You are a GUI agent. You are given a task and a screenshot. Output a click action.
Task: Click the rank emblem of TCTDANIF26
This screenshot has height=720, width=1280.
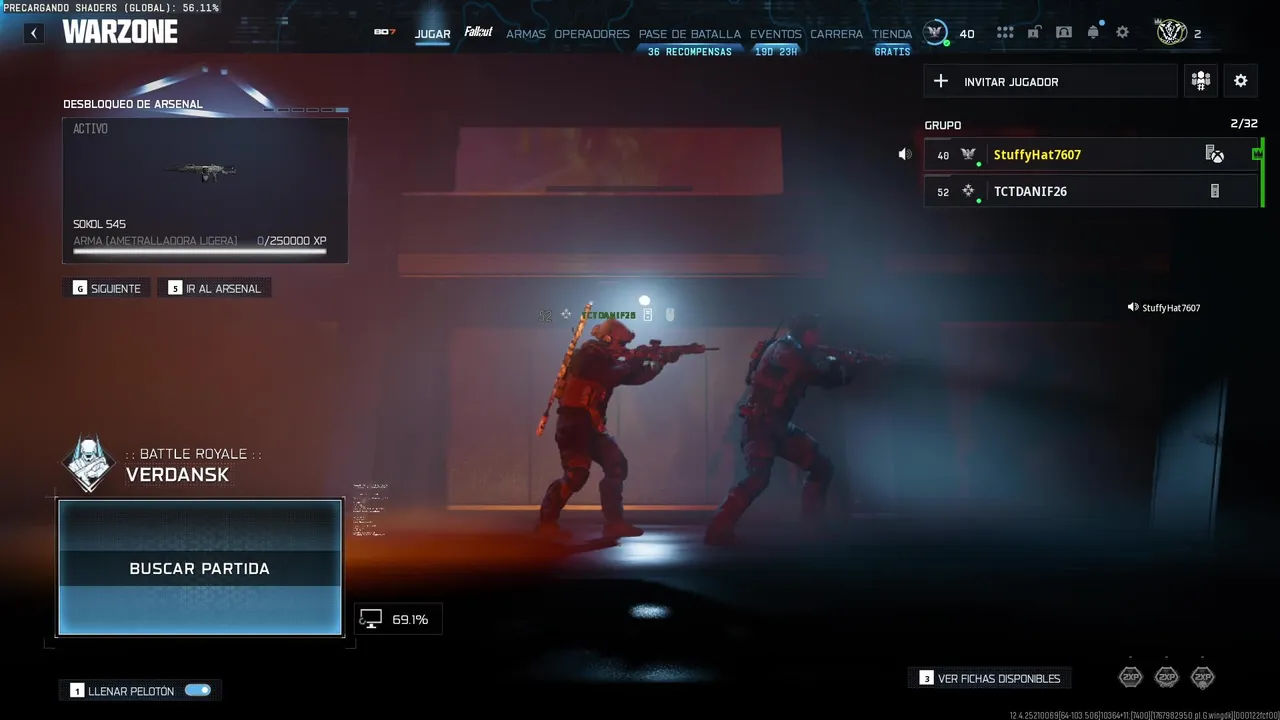(x=968, y=190)
